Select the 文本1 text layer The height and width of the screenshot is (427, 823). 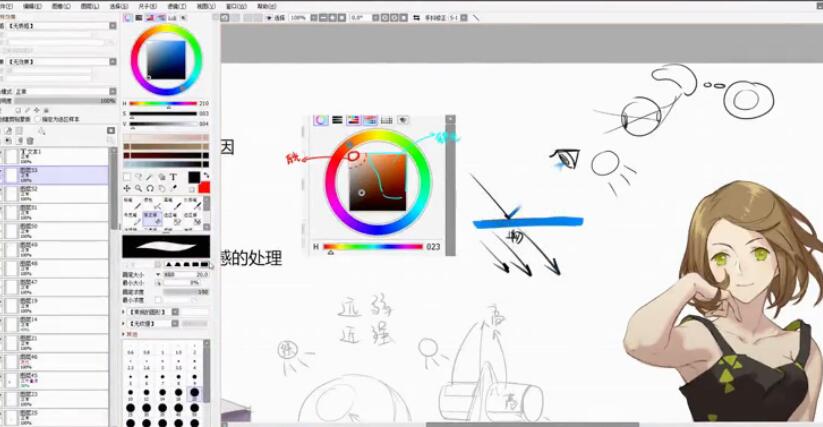point(56,156)
